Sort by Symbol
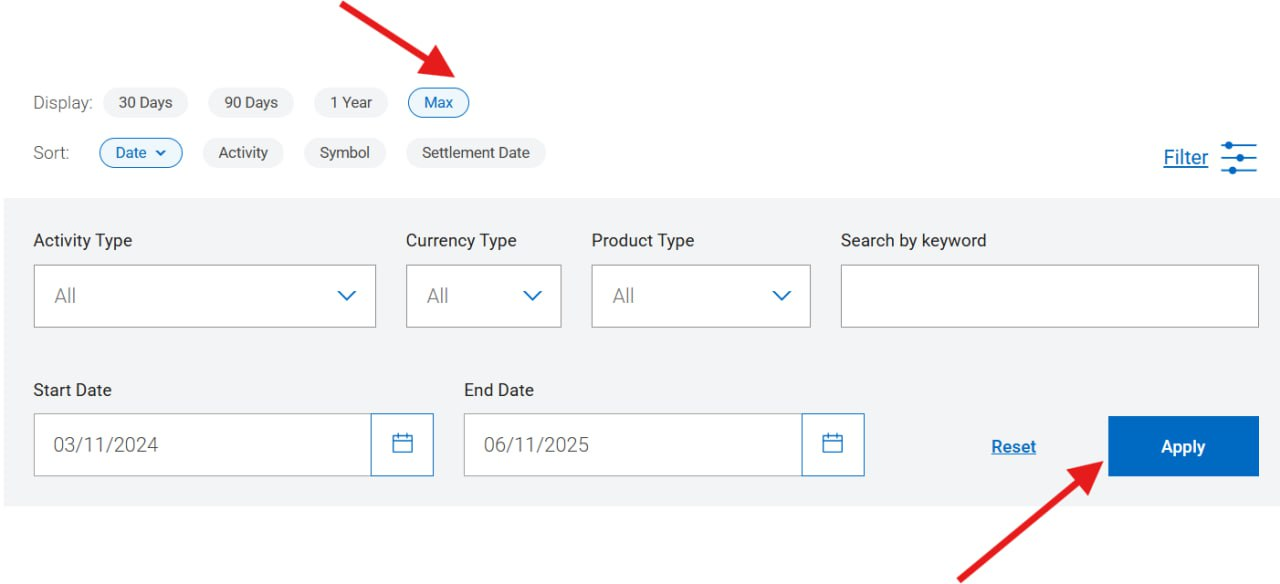The height and width of the screenshot is (584, 1280). pyautogui.click(x=345, y=153)
